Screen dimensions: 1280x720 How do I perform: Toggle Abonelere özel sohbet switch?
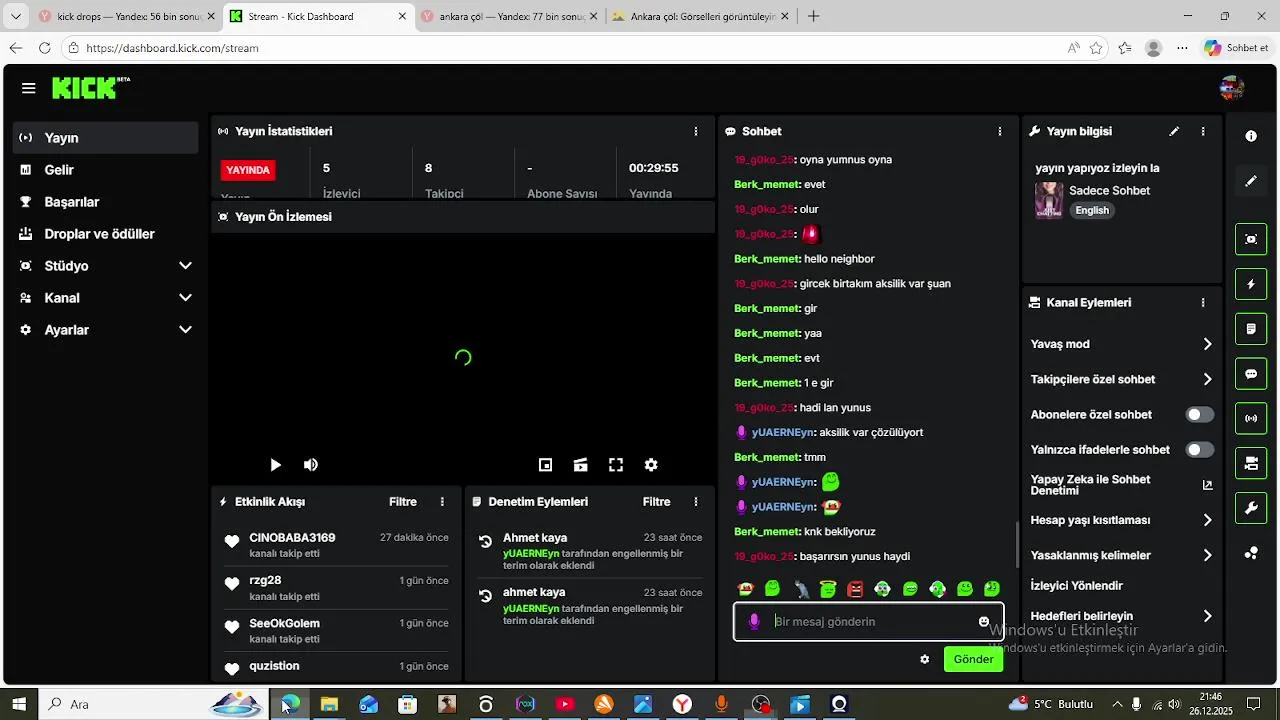click(1200, 415)
